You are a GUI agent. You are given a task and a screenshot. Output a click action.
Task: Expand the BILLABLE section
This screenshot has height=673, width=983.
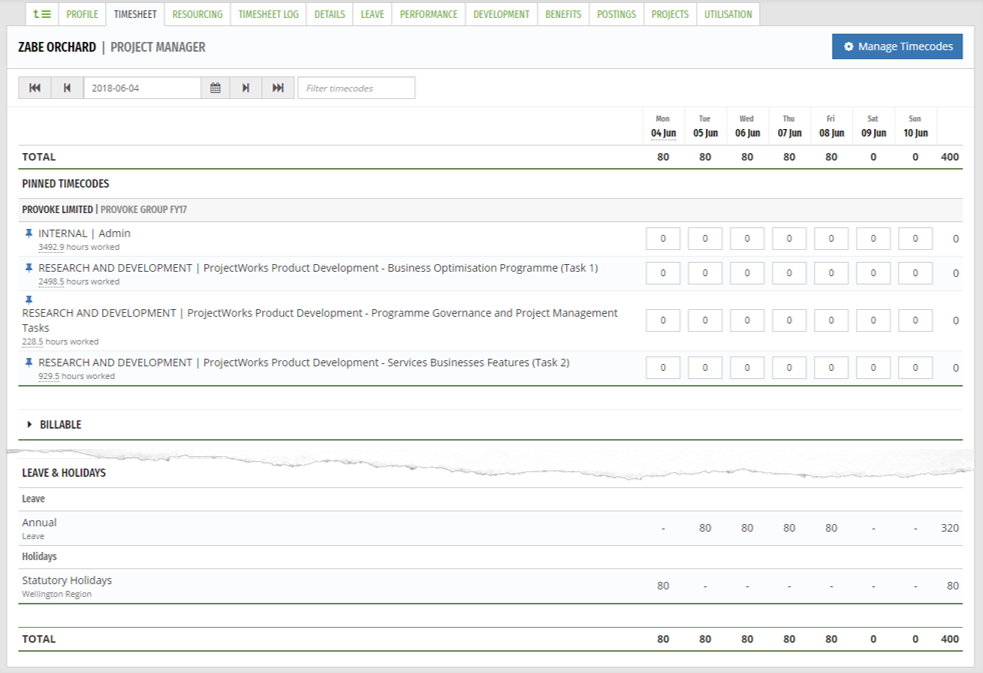(x=29, y=424)
